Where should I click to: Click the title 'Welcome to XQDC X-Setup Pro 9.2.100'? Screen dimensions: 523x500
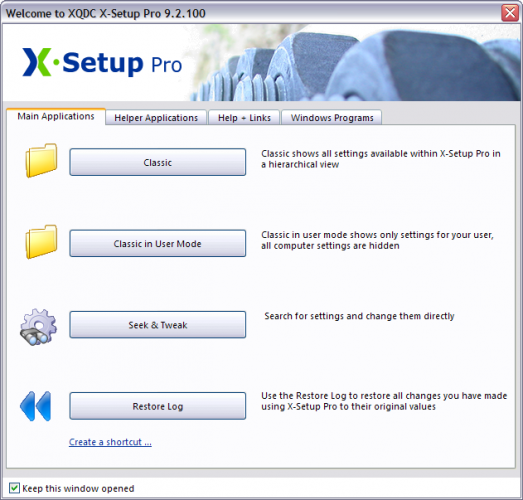[x=105, y=13]
